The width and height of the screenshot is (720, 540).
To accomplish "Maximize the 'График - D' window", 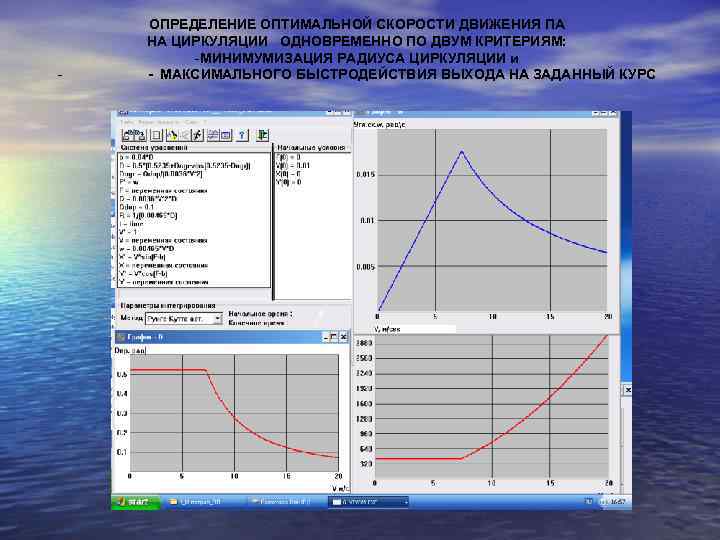I will (334, 338).
